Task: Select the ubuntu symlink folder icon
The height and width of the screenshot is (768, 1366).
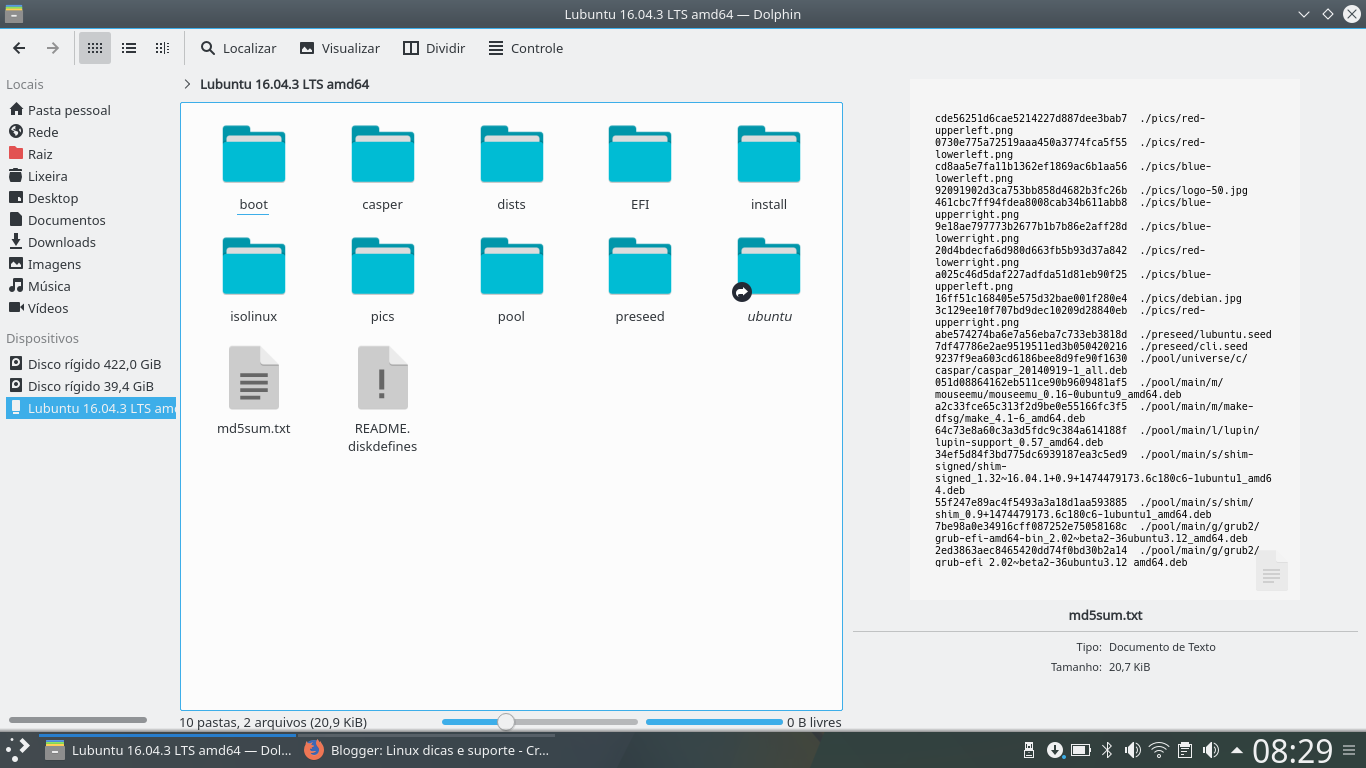Action: coord(769,267)
